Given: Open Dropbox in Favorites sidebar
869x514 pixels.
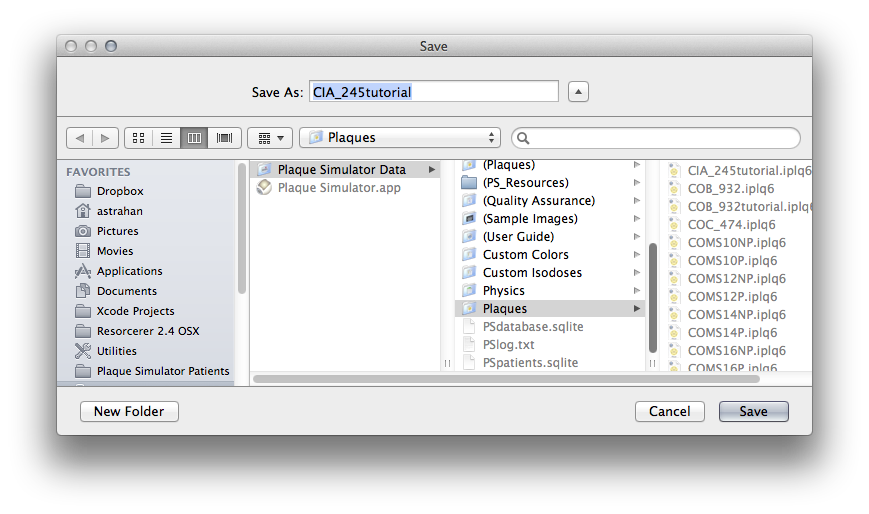Looking at the screenshot, I should [120, 191].
